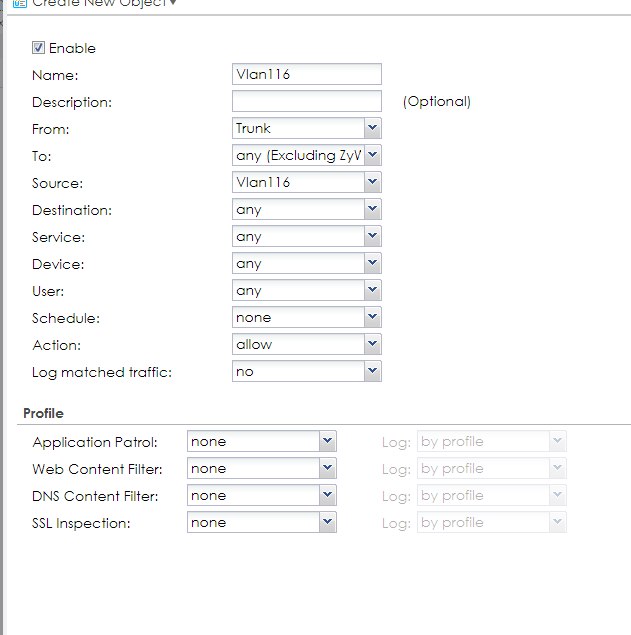This screenshot has height=635, width=631.
Task: Click the Create New Object icon
Action: pyautogui.click(x=20, y=4)
